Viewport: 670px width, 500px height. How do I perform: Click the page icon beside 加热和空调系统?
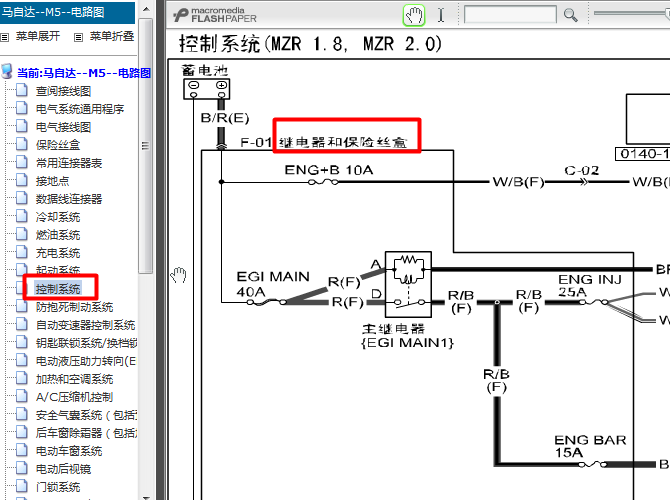[x=22, y=378]
